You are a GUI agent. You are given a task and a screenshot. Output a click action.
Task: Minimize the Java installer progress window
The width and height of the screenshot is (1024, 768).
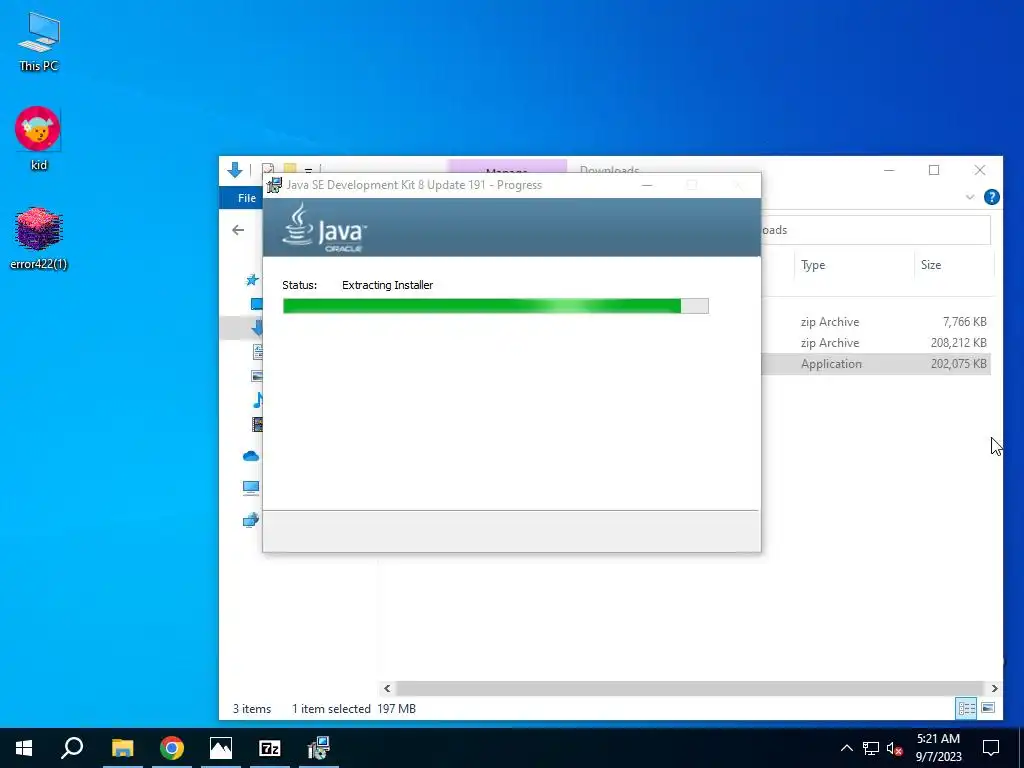coord(647,185)
